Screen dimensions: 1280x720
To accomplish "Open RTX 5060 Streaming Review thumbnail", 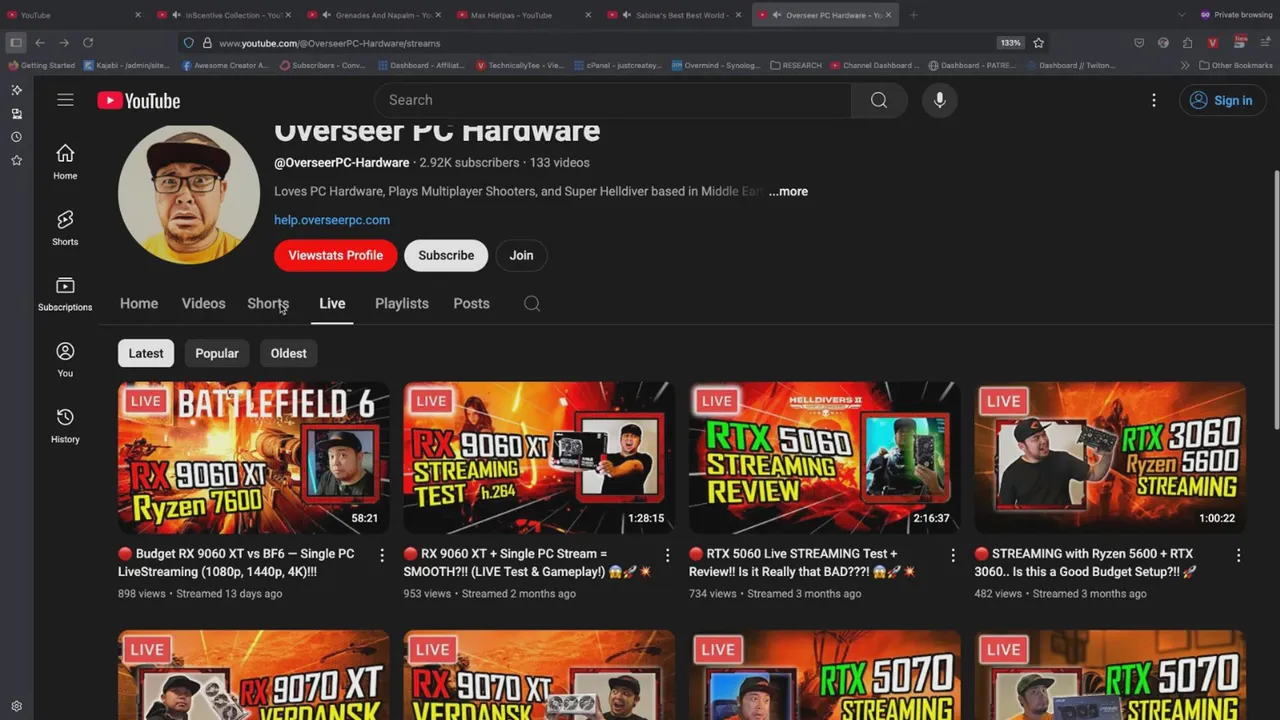I will coord(825,458).
